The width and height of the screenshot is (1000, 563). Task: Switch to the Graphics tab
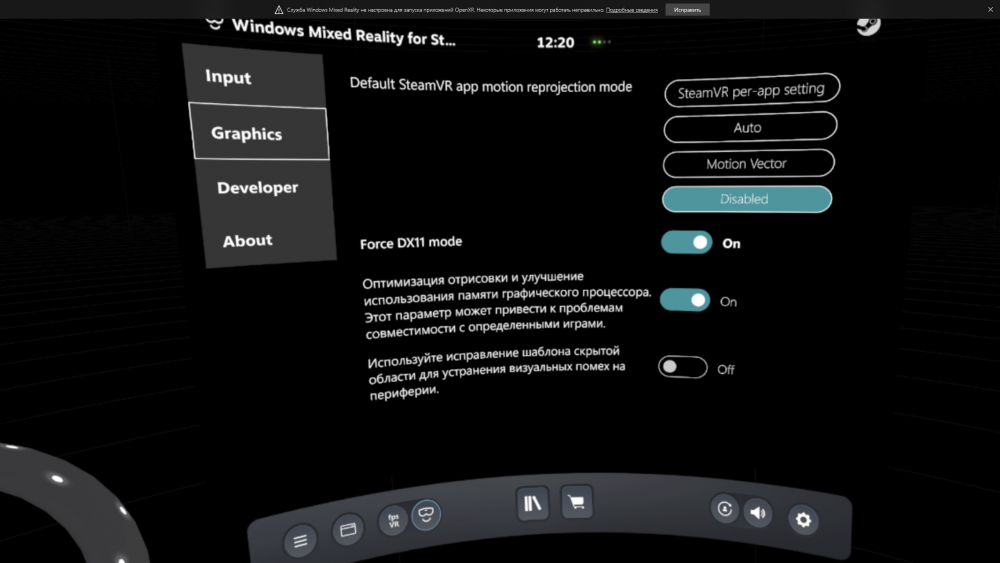click(x=258, y=131)
